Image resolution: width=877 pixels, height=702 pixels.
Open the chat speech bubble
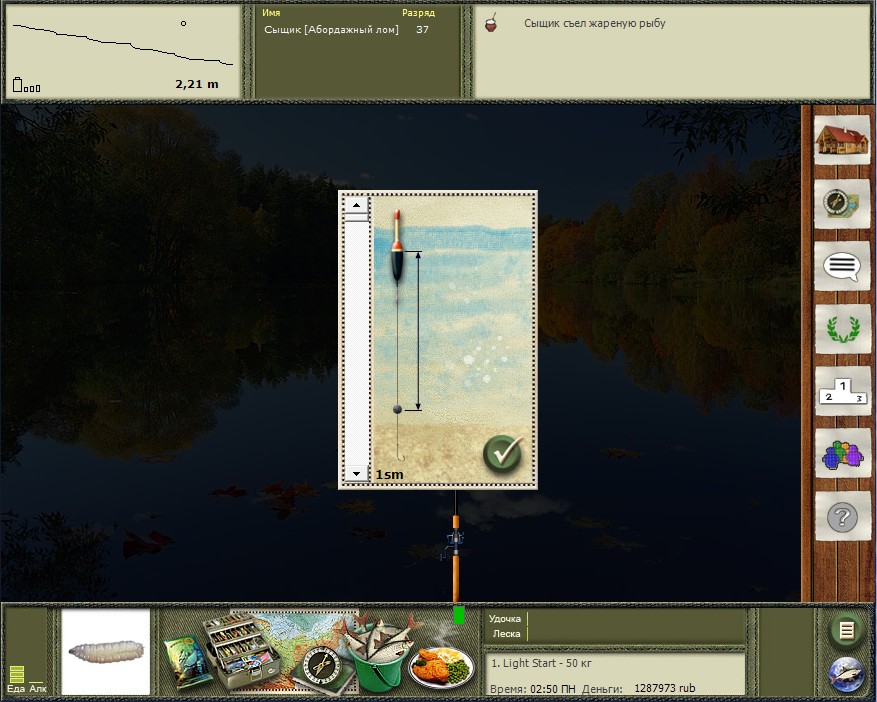point(840,266)
